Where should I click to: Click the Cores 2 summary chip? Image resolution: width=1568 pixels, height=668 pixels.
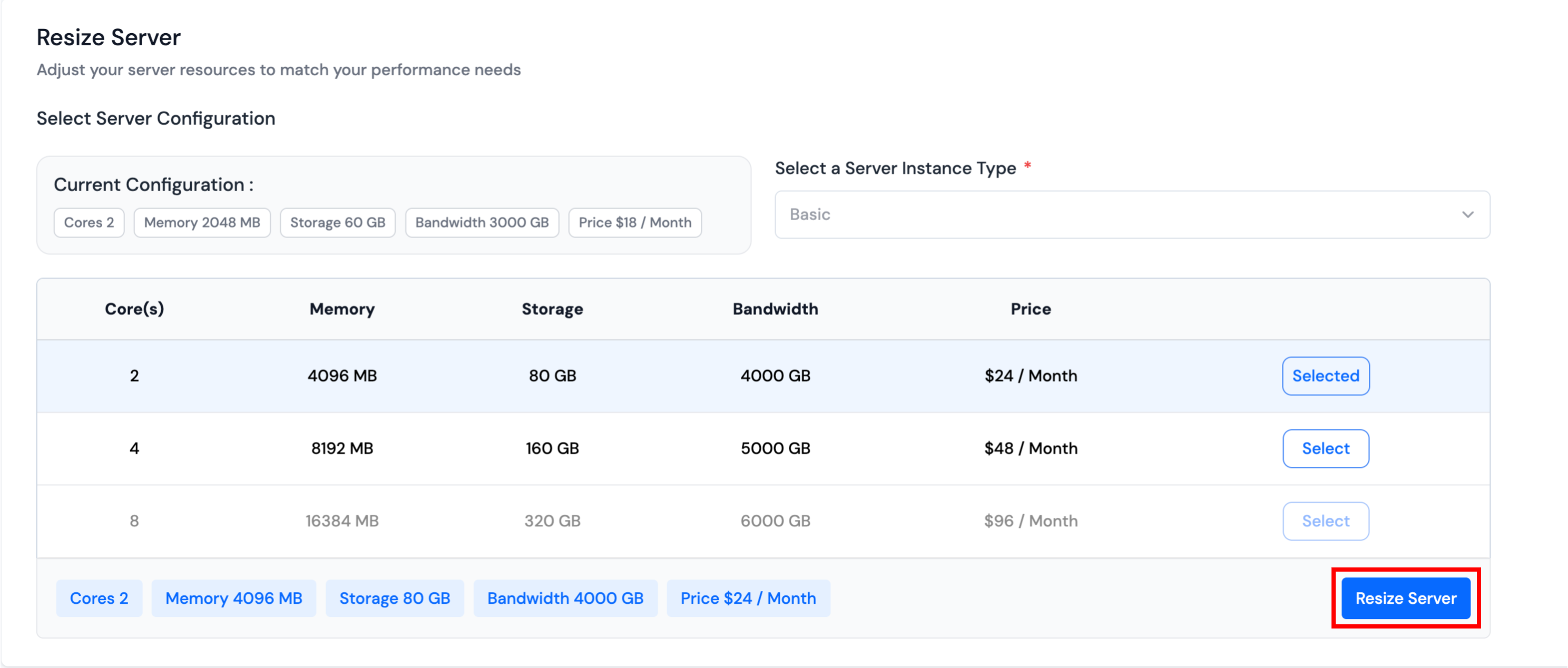point(99,598)
